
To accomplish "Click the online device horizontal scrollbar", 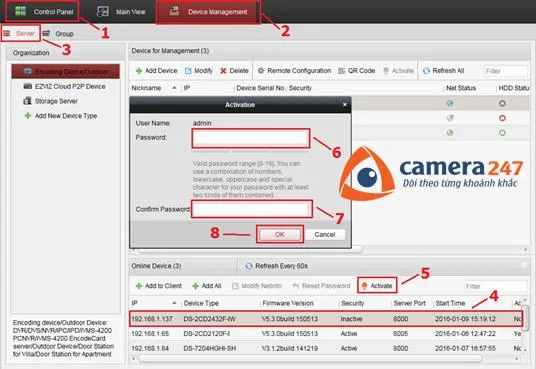I will click(x=309, y=358).
